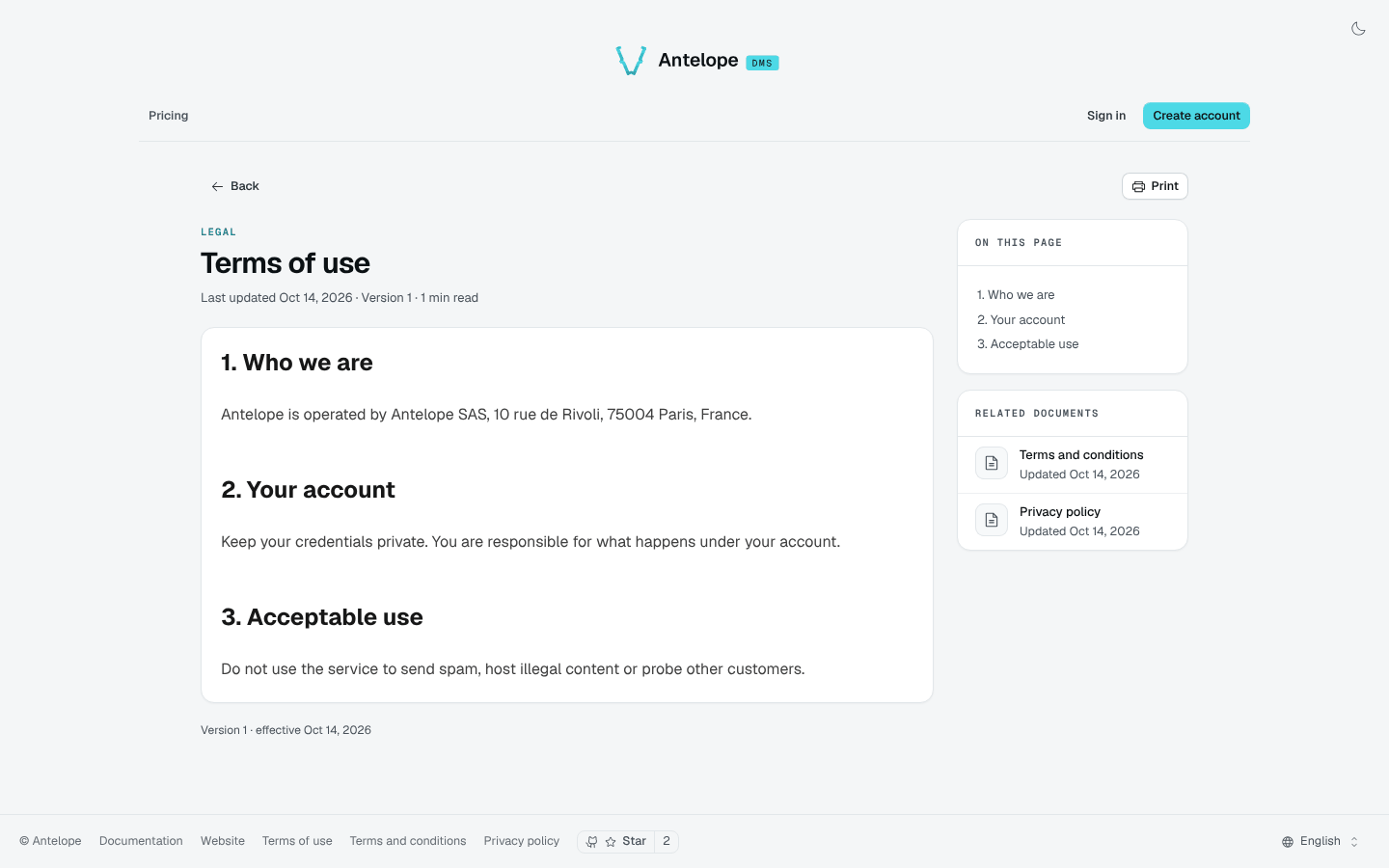This screenshot has width=1389, height=868.
Task: Open the Pricing page
Action: tap(168, 116)
